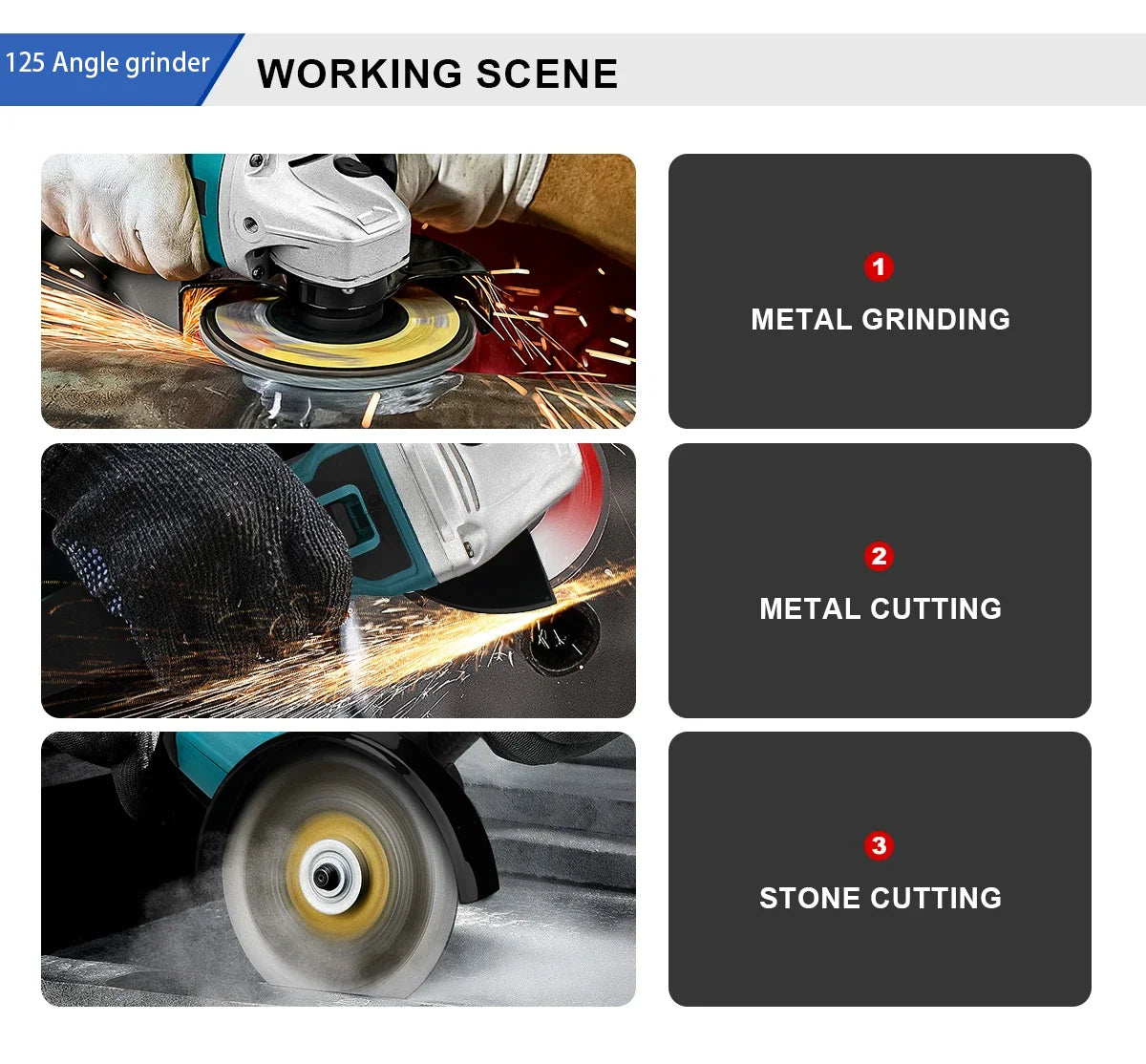Select the dark Metal Grinding card
Image resolution: width=1146 pixels, height=1064 pixels.
[880, 291]
